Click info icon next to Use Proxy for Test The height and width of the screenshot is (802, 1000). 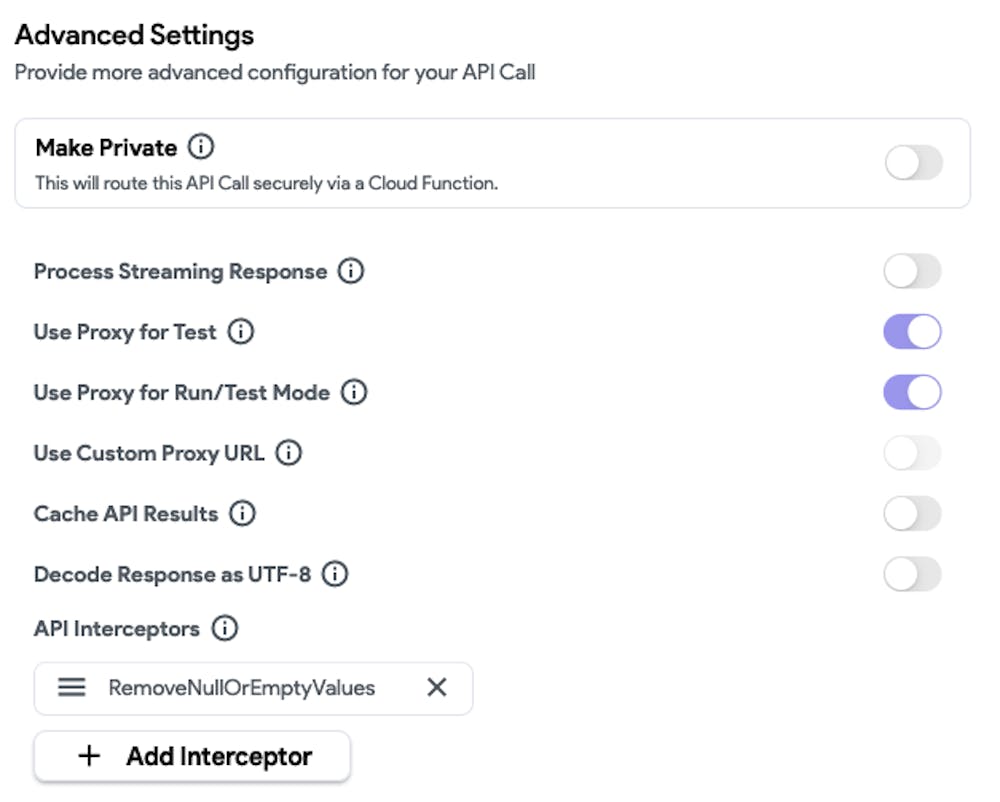tap(240, 332)
